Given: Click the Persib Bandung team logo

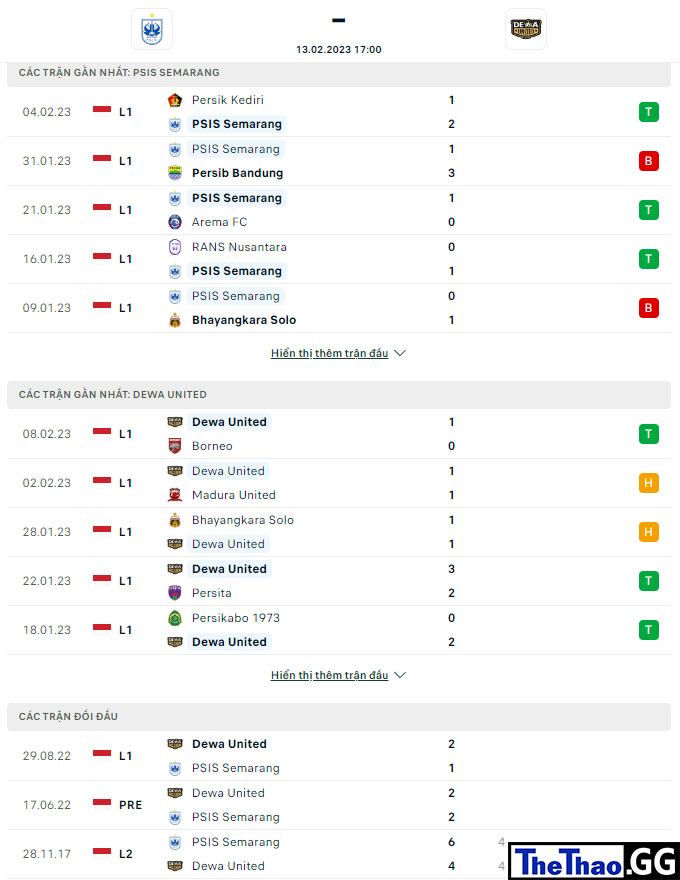Looking at the screenshot, I should coord(175,173).
